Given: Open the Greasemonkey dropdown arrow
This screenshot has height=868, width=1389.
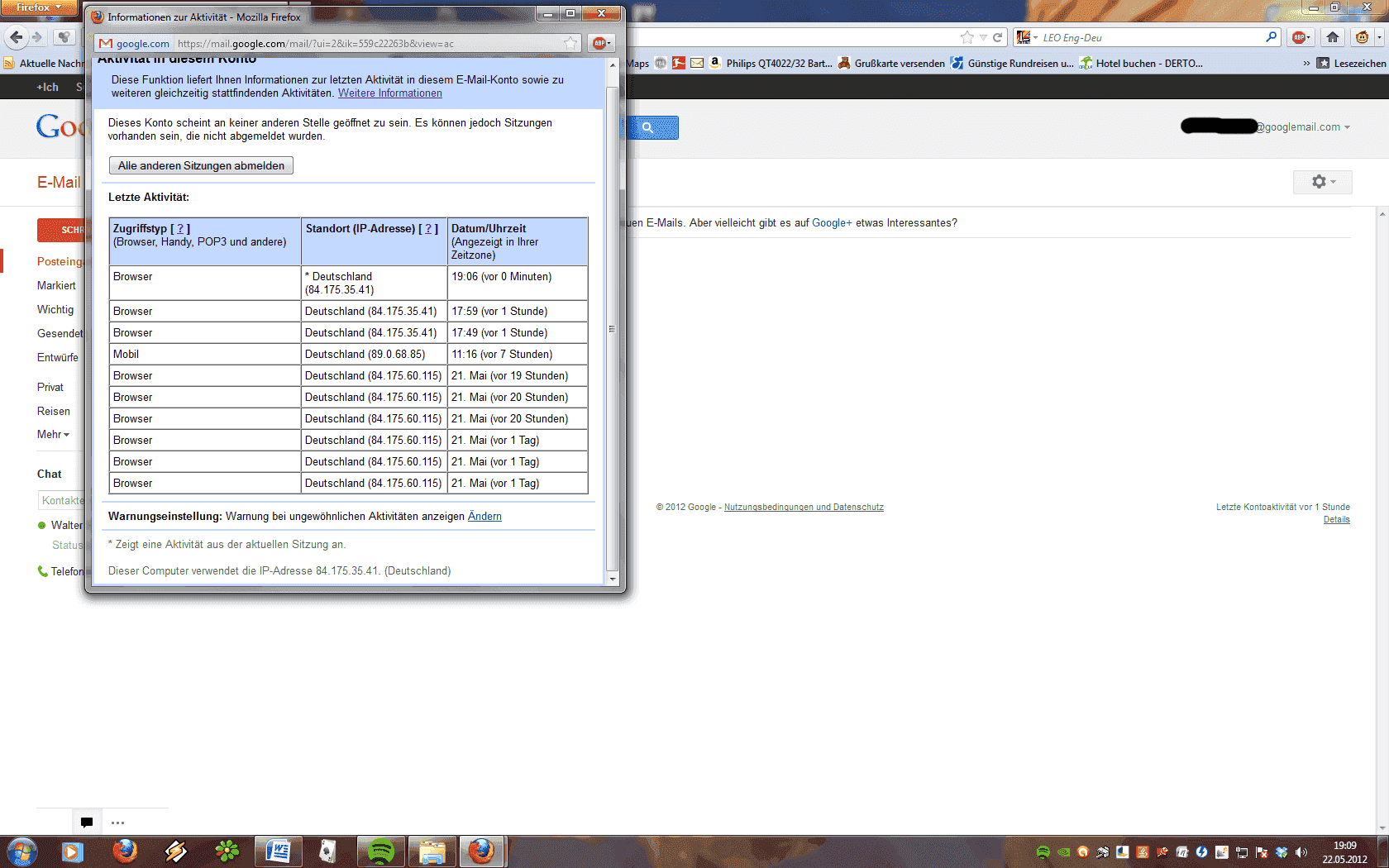Looking at the screenshot, I should click(1379, 37).
